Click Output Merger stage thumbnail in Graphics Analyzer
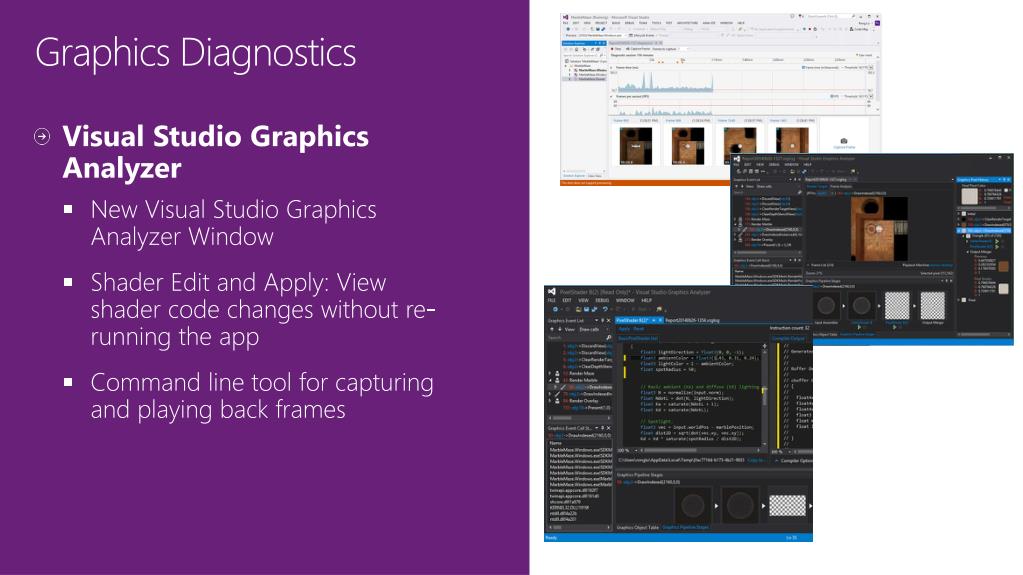This screenshot has height=575, width=1023. click(x=932, y=305)
